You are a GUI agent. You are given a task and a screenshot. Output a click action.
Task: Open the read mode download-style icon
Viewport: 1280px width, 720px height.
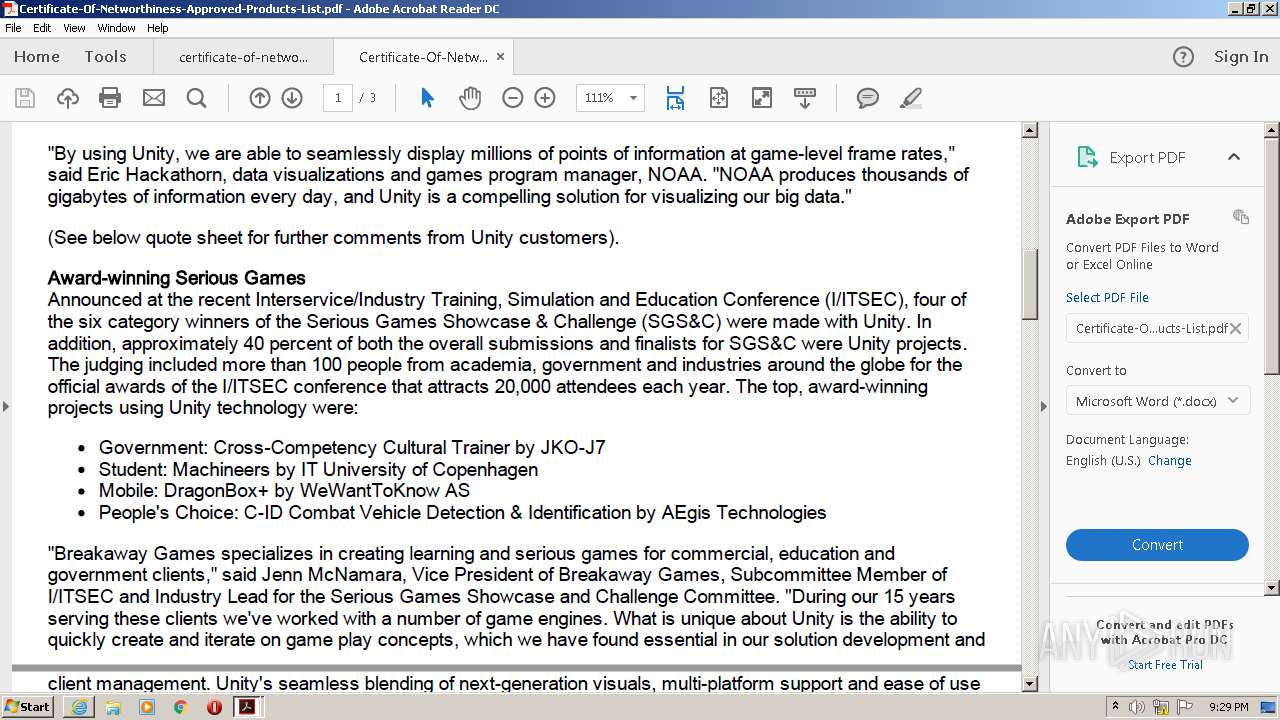pos(805,98)
